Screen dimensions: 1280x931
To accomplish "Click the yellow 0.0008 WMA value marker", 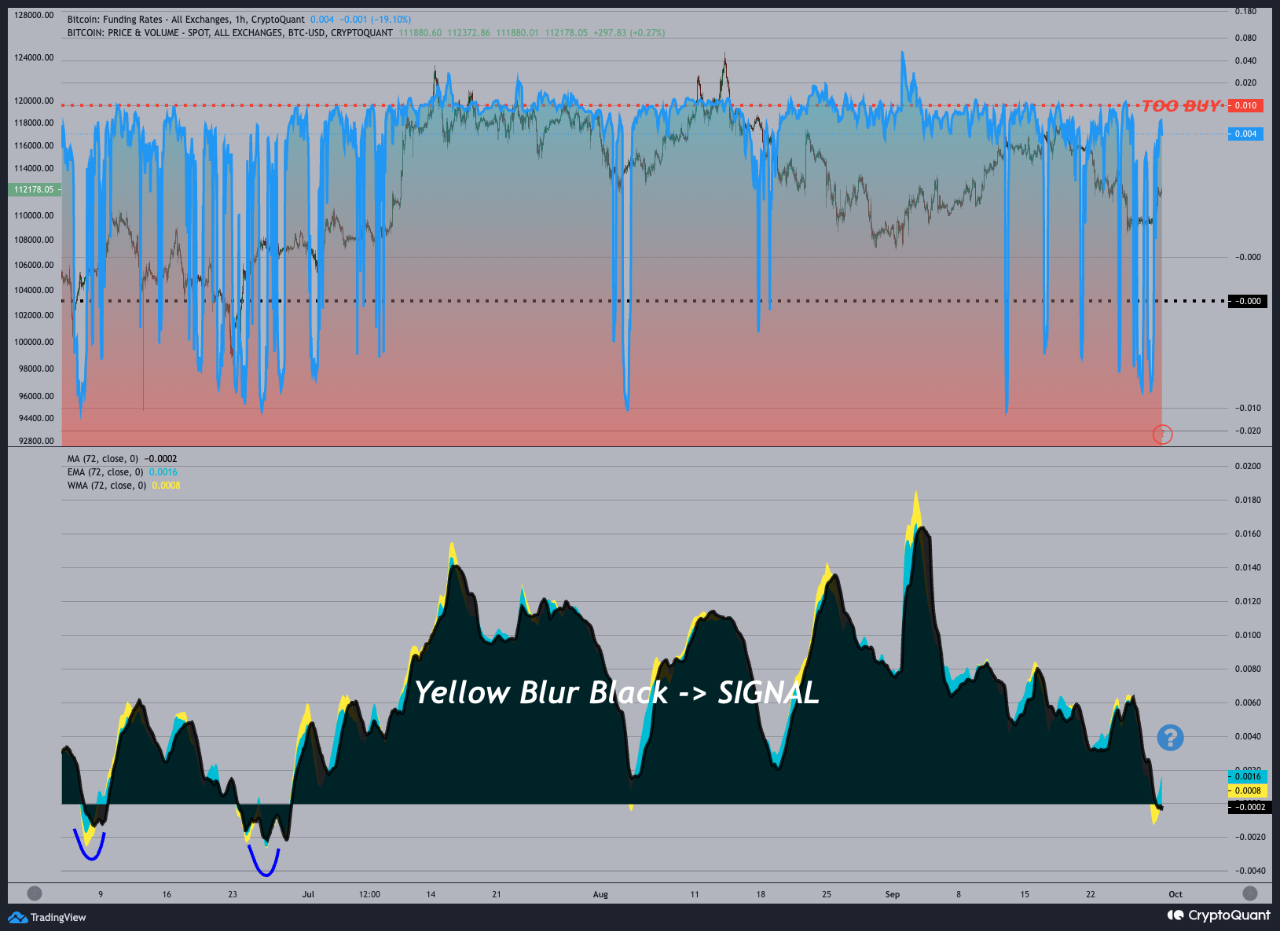I will pos(1246,791).
